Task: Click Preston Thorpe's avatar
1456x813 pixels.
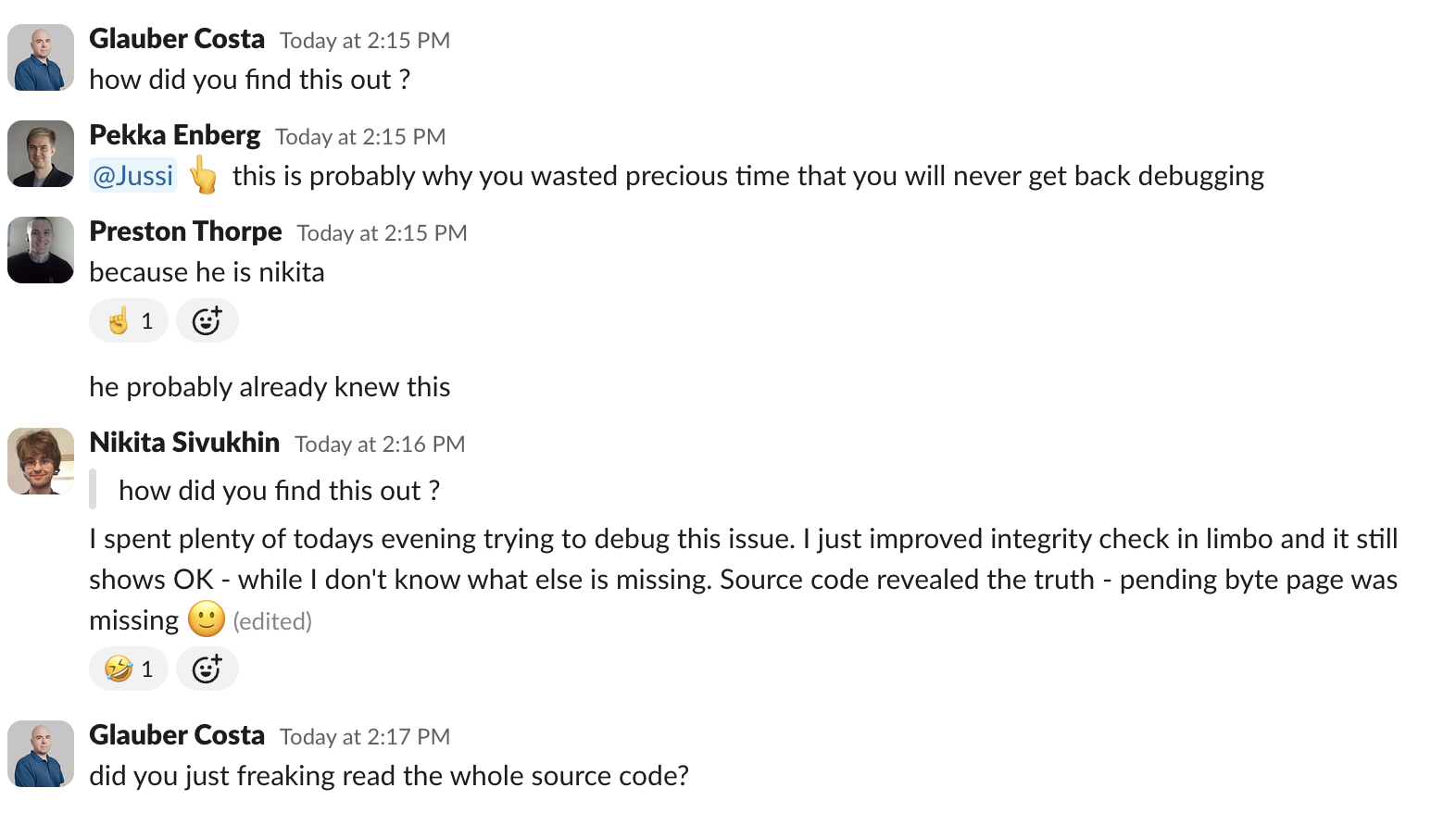Action: [41, 250]
